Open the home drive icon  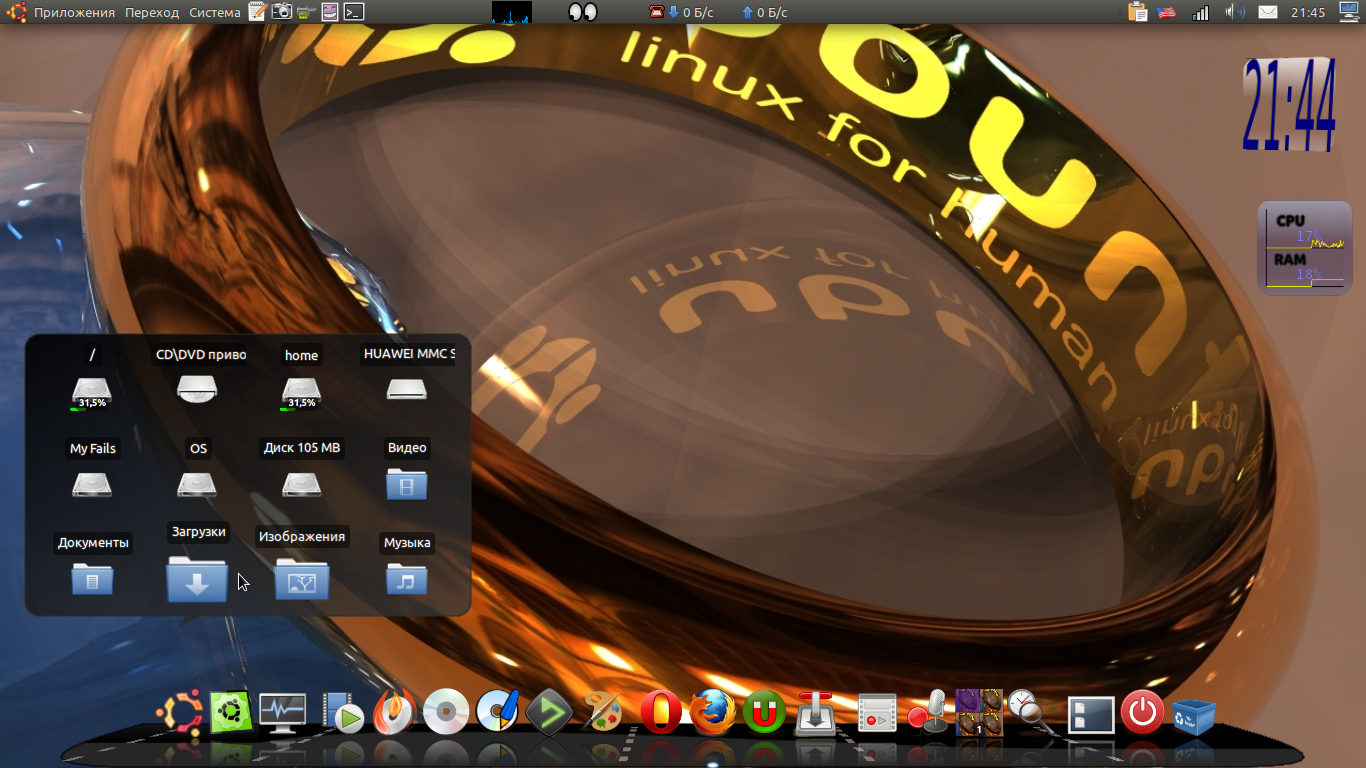click(301, 391)
